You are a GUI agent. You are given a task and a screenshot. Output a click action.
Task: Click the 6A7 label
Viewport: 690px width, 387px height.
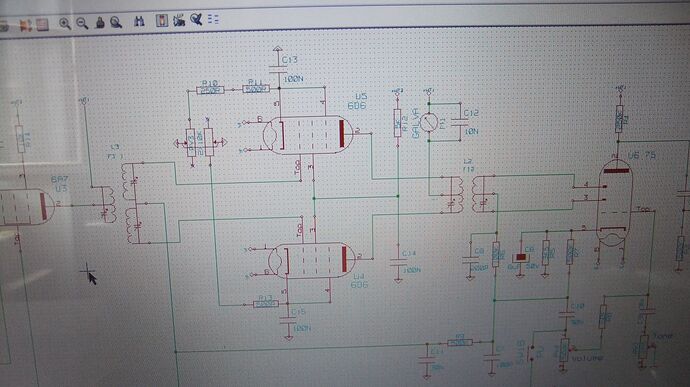[59, 180]
